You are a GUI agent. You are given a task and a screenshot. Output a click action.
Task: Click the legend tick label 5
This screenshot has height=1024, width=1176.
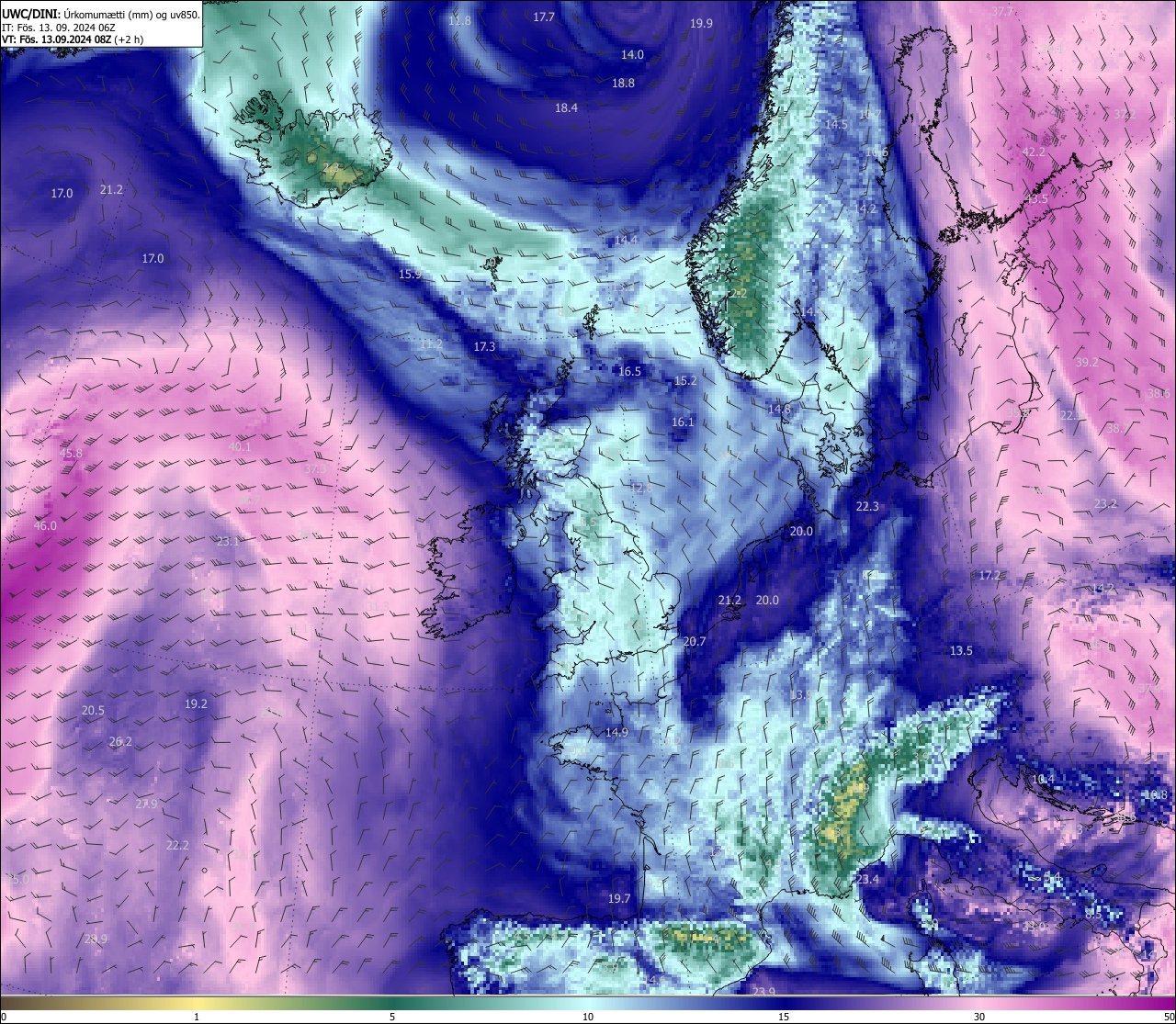(392, 1017)
